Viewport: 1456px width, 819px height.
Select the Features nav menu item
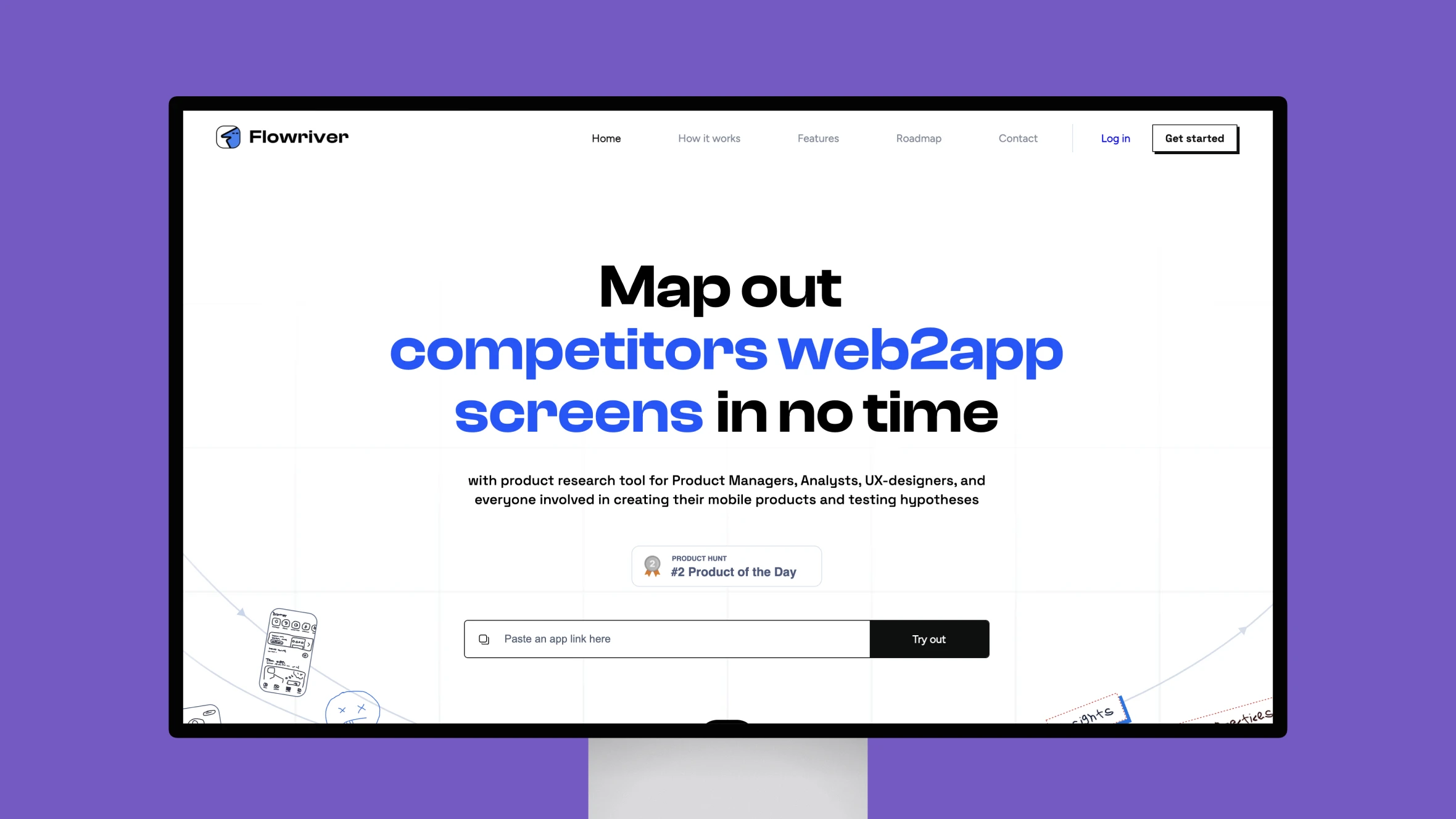818,138
